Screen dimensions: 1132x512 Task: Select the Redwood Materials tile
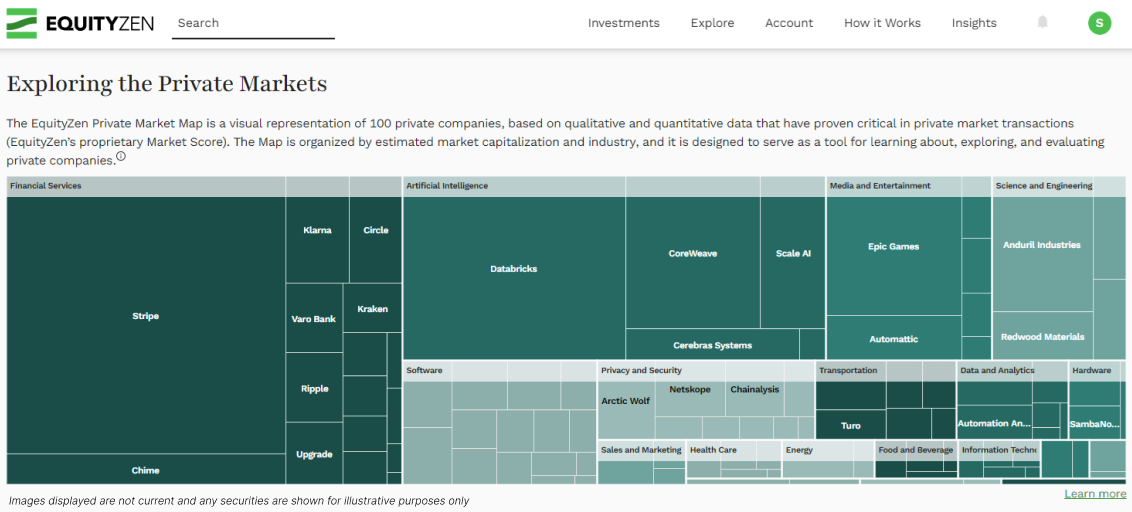click(1042, 336)
